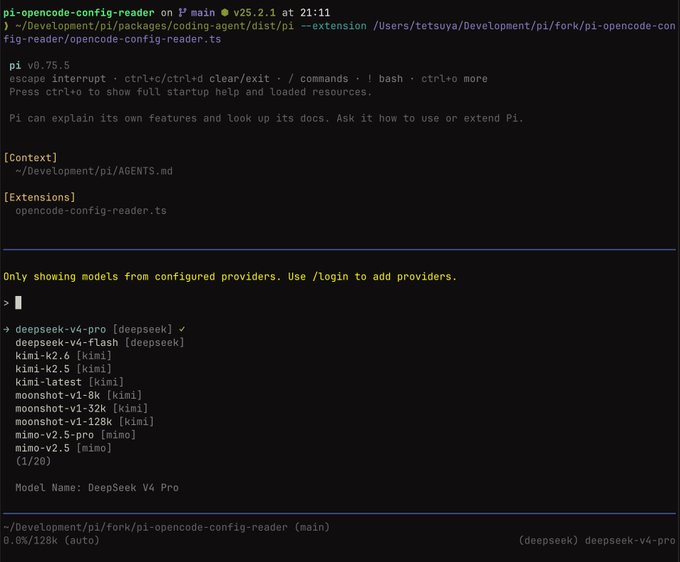
Task: Click the 'Pi can explain its own features' line
Action: (x=266, y=118)
